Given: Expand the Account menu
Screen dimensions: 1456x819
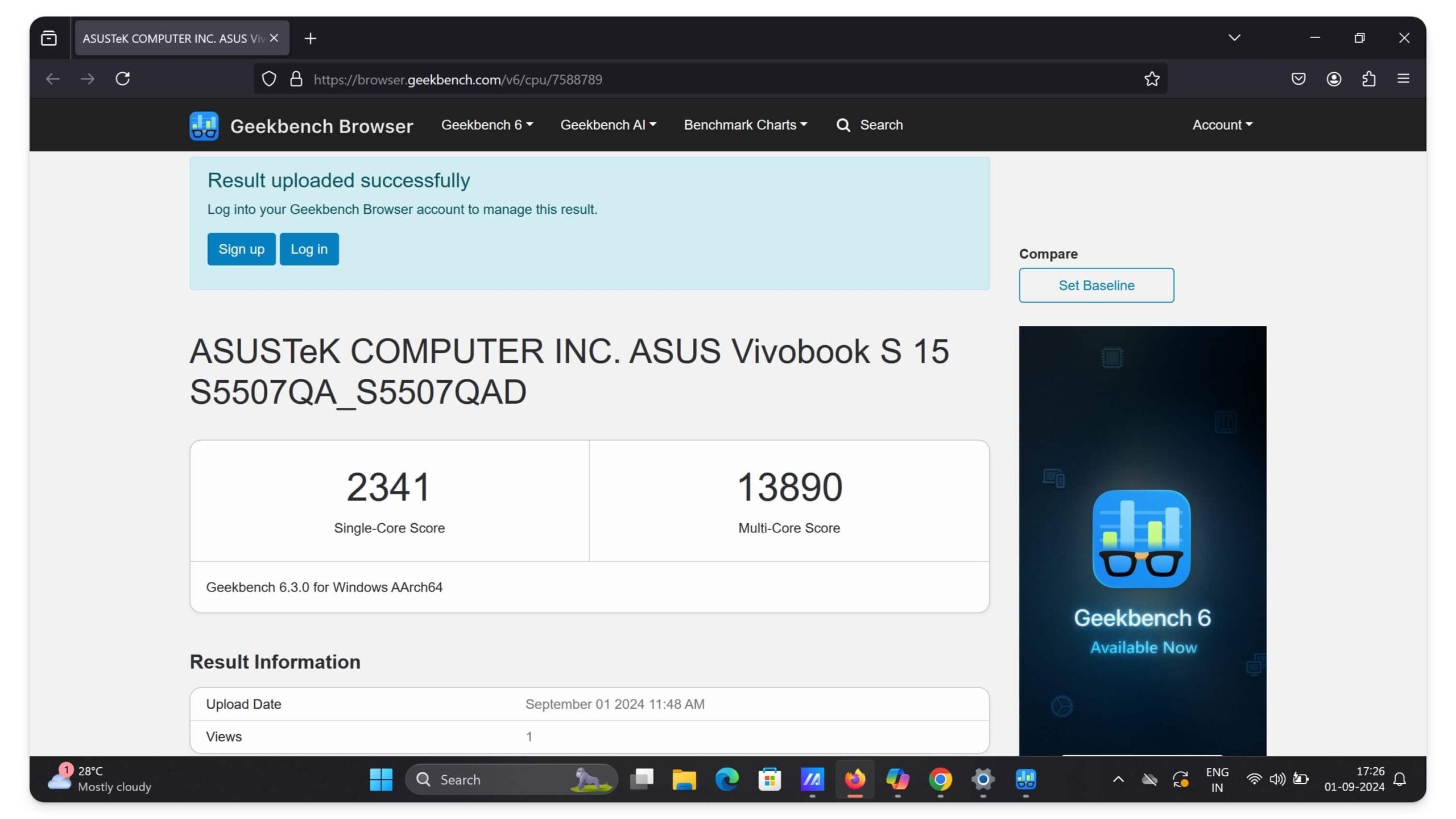Looking at the screenshot, I should pos(1221,125).
